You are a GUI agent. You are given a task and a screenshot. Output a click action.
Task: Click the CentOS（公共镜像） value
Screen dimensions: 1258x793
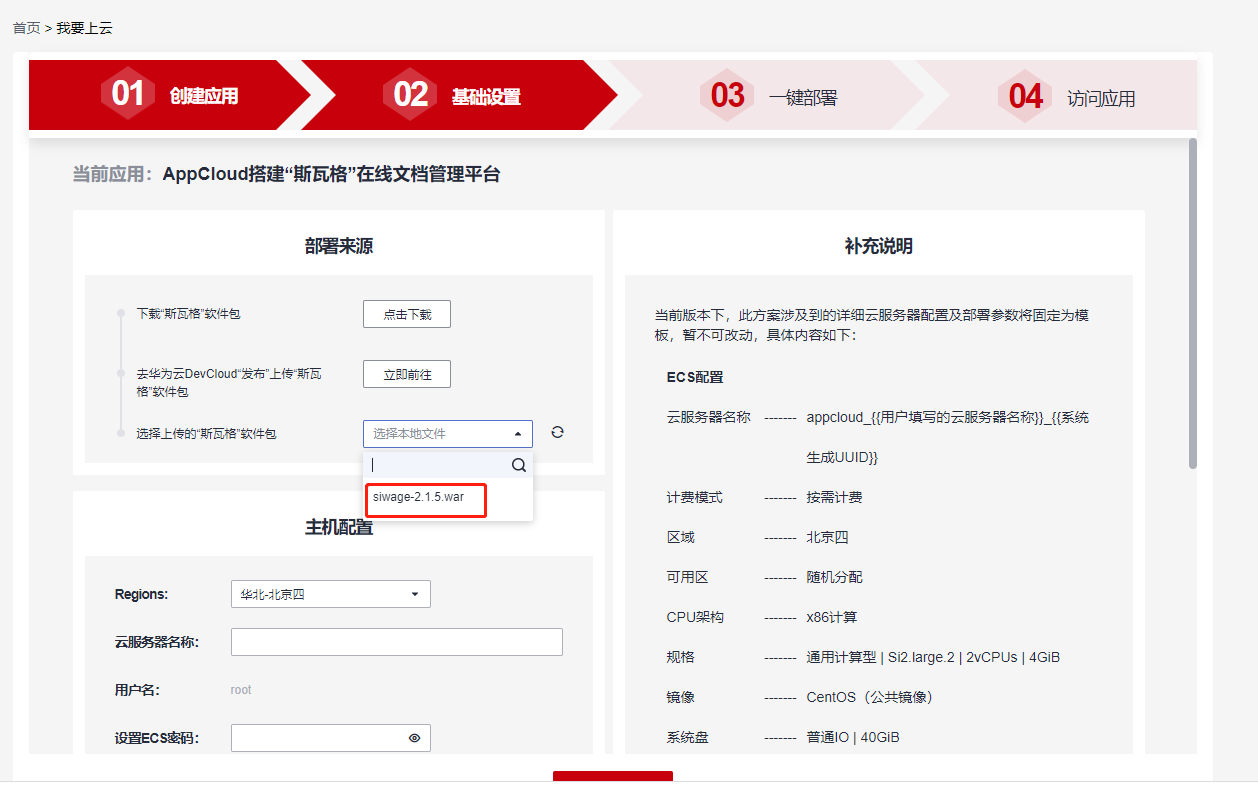pos(869,697)
